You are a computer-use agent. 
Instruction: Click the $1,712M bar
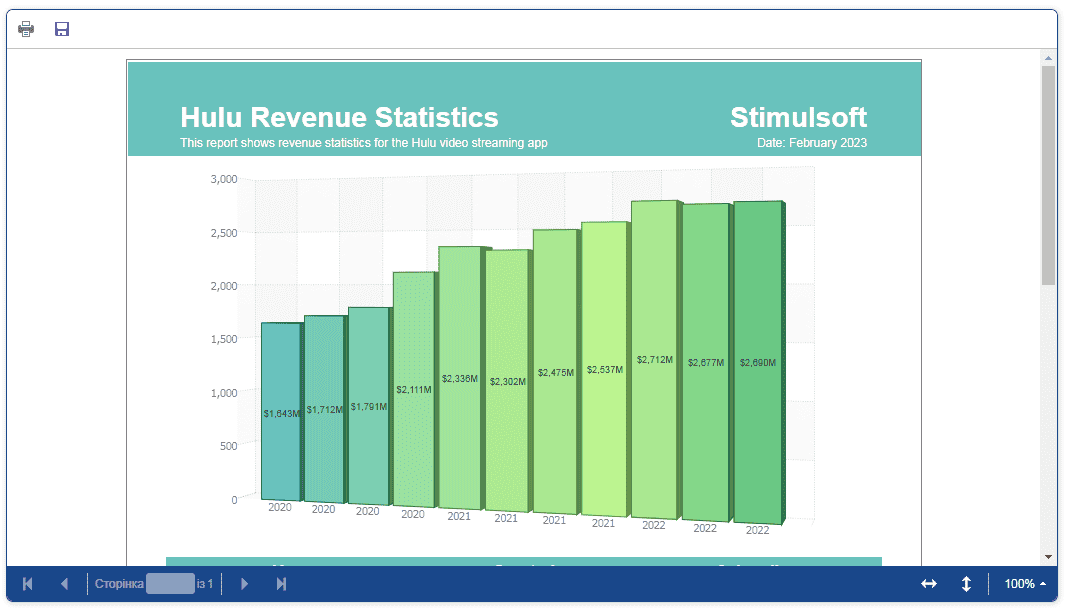325,409
